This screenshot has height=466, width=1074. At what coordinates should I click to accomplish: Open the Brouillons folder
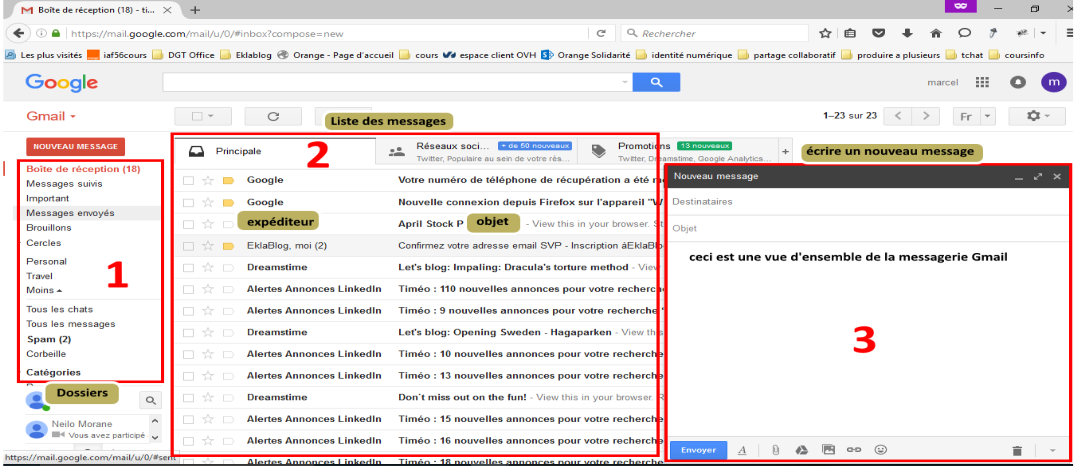pyautogui.click(x=50, y=228)
